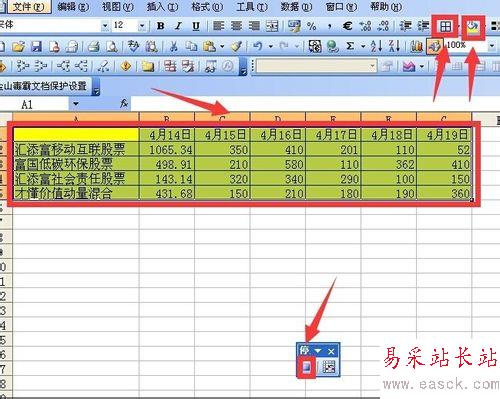Toggle Relative Reference on Stop Recording toolbar
The image size is (500, 399).
click(x=329, y=367)
